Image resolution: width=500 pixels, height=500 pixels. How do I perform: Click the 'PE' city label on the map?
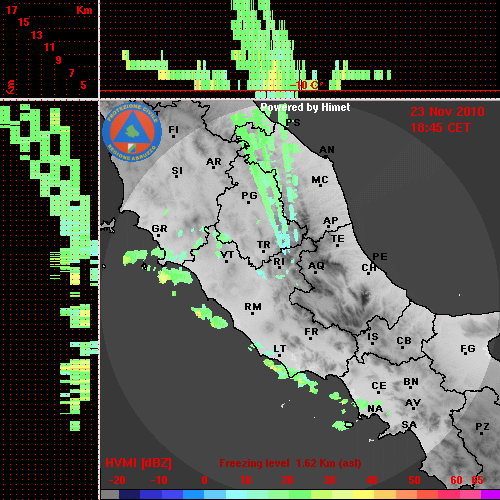pos(380,256)
